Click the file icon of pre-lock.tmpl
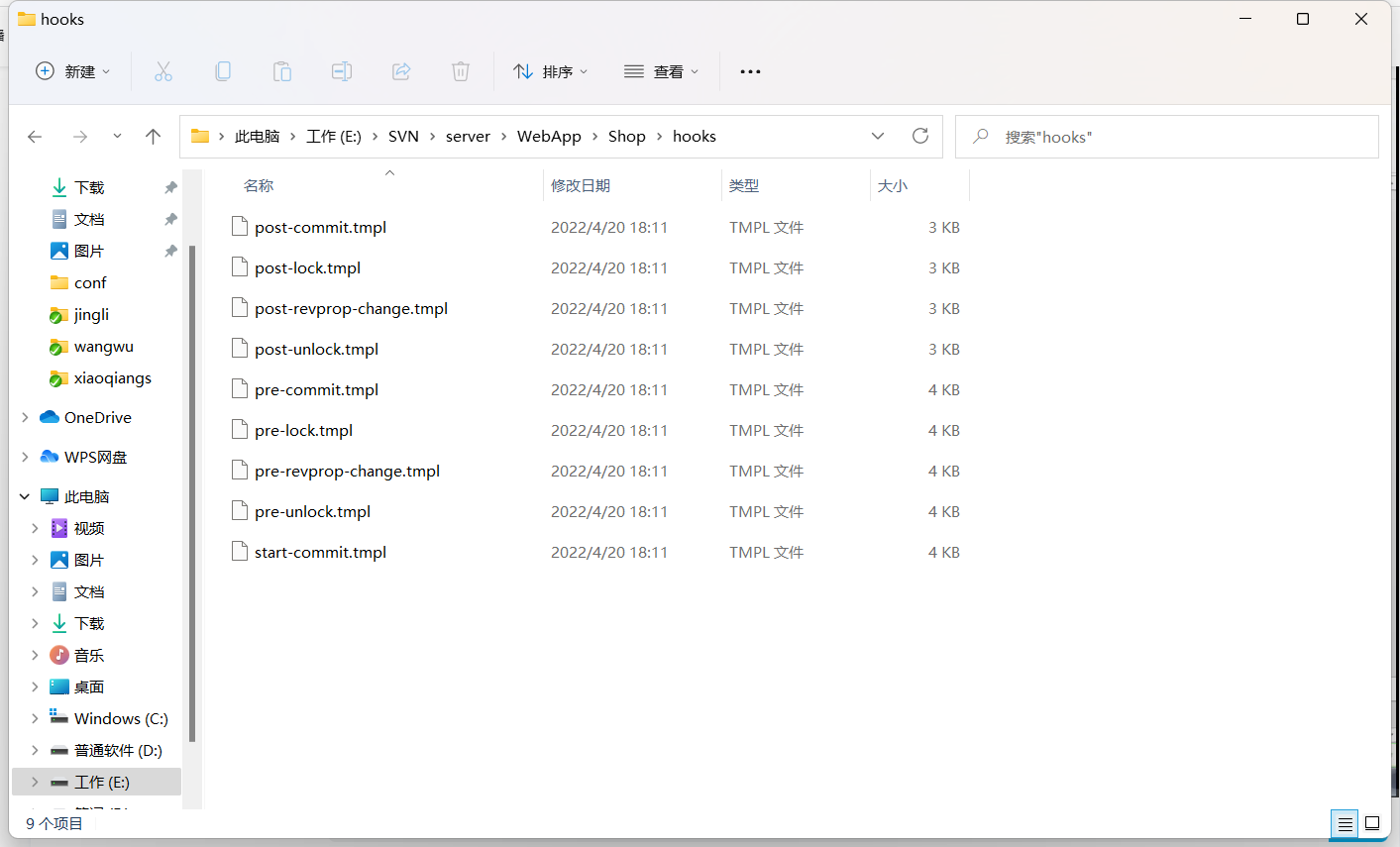 coord(239,430)
